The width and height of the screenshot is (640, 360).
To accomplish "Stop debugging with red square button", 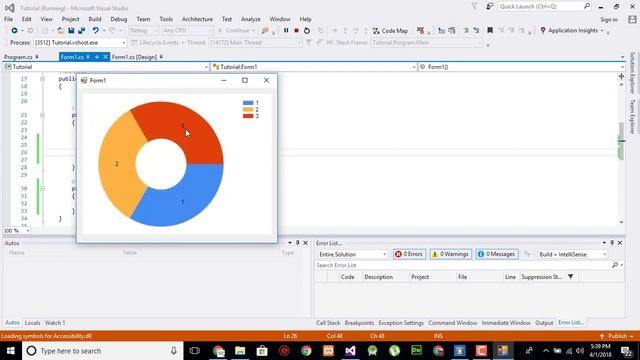I will [297, 31].
